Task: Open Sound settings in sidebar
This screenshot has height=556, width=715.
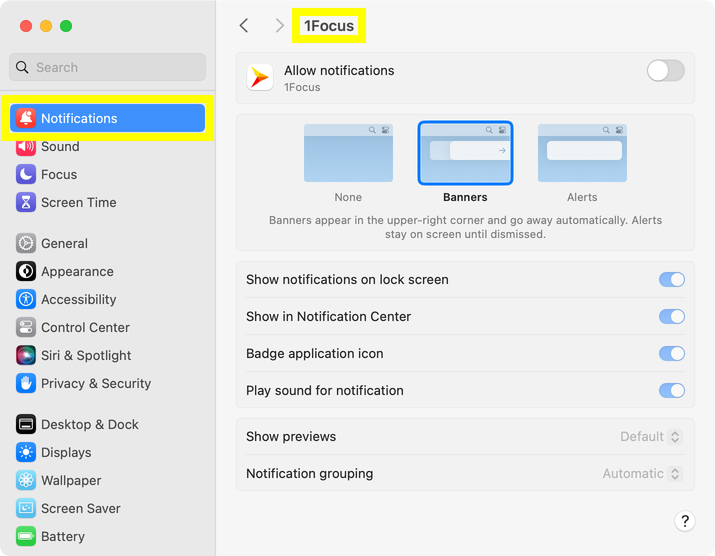Action: tap(107, 146)
